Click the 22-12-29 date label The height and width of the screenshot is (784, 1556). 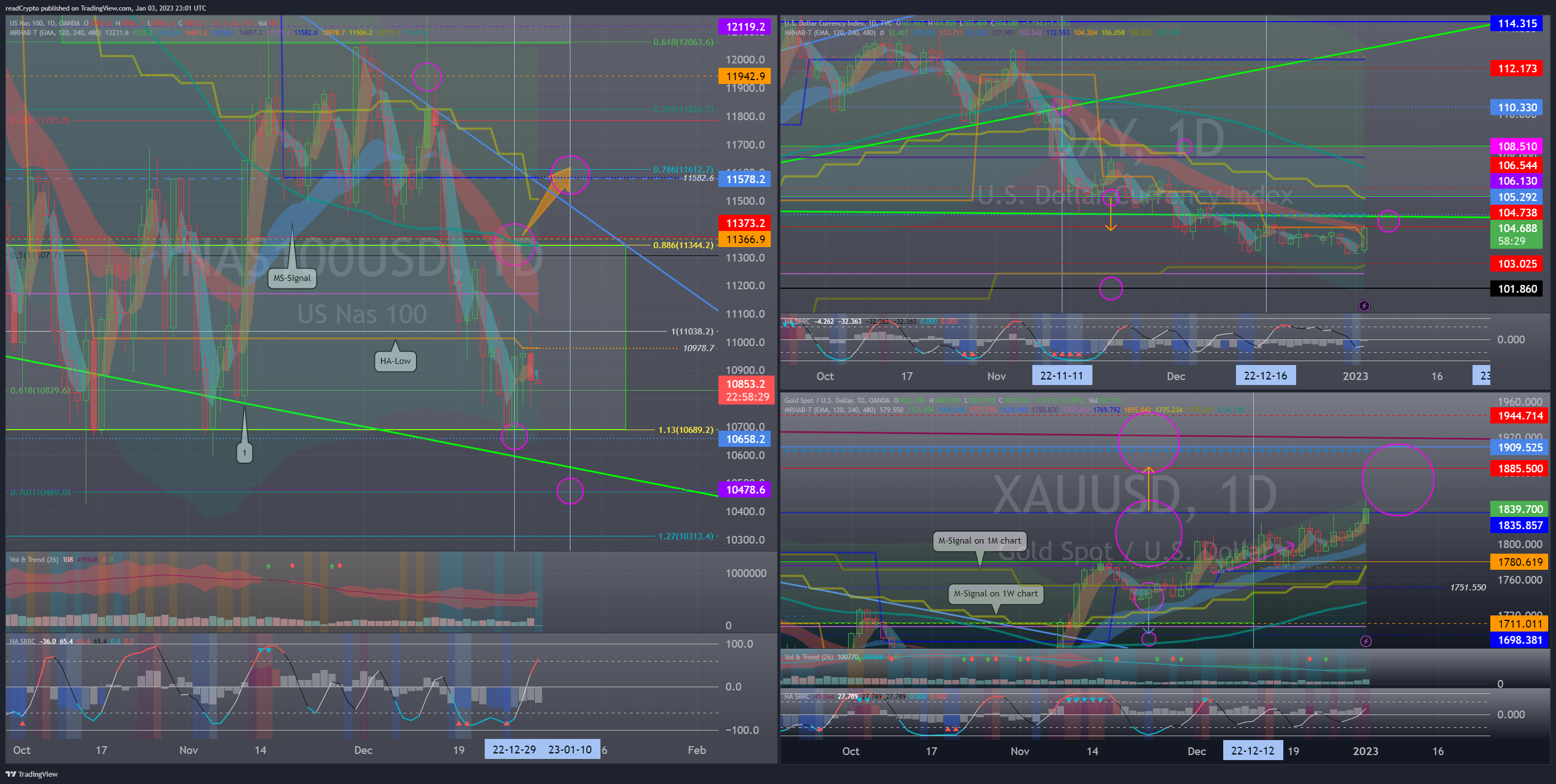coord(514,750)
